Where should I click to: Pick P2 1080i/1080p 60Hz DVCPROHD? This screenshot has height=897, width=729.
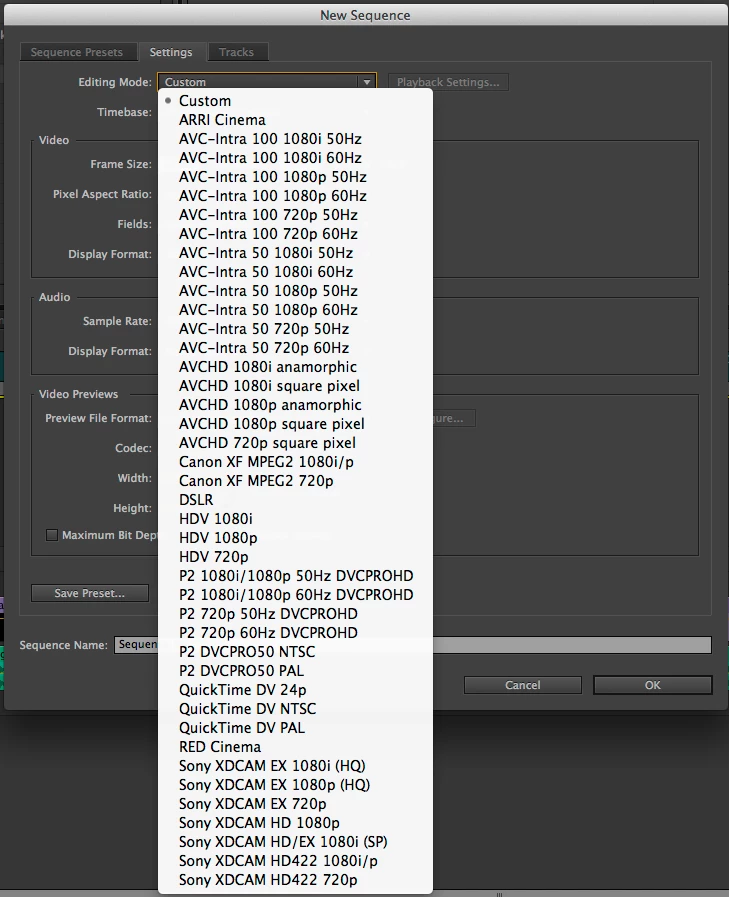295,594
